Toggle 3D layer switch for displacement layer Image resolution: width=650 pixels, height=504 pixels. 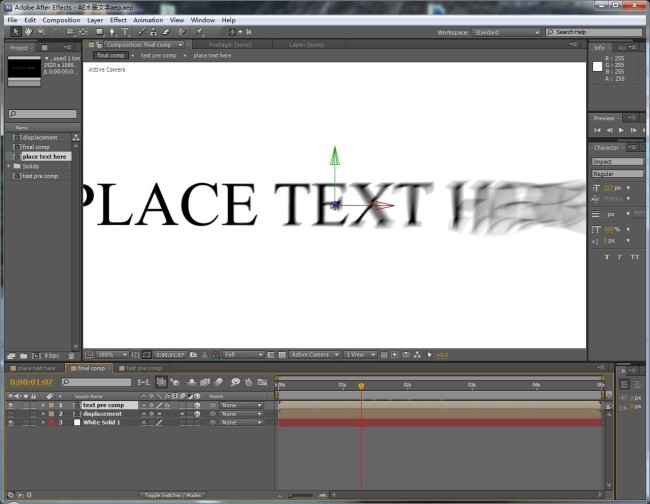click(197, 414)
